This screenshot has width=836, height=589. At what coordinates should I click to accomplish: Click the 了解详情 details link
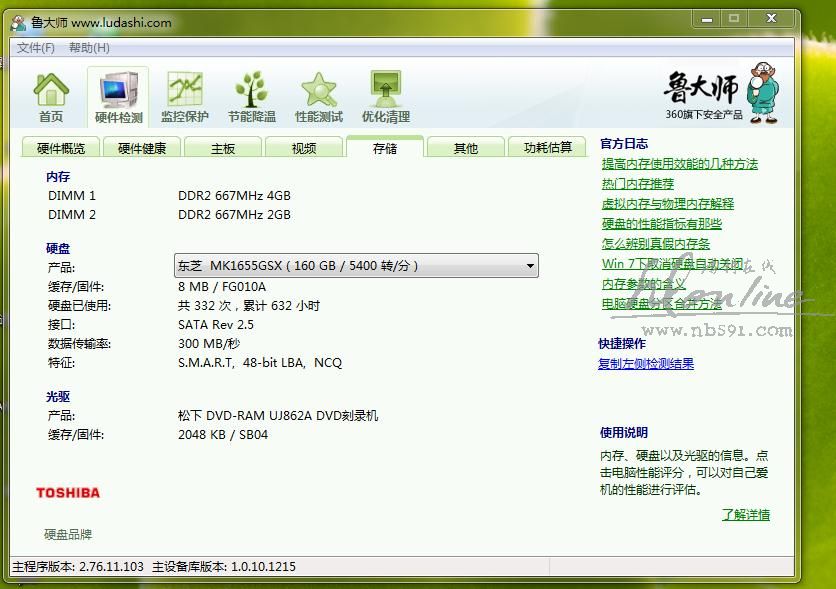[x=746, y=515]
